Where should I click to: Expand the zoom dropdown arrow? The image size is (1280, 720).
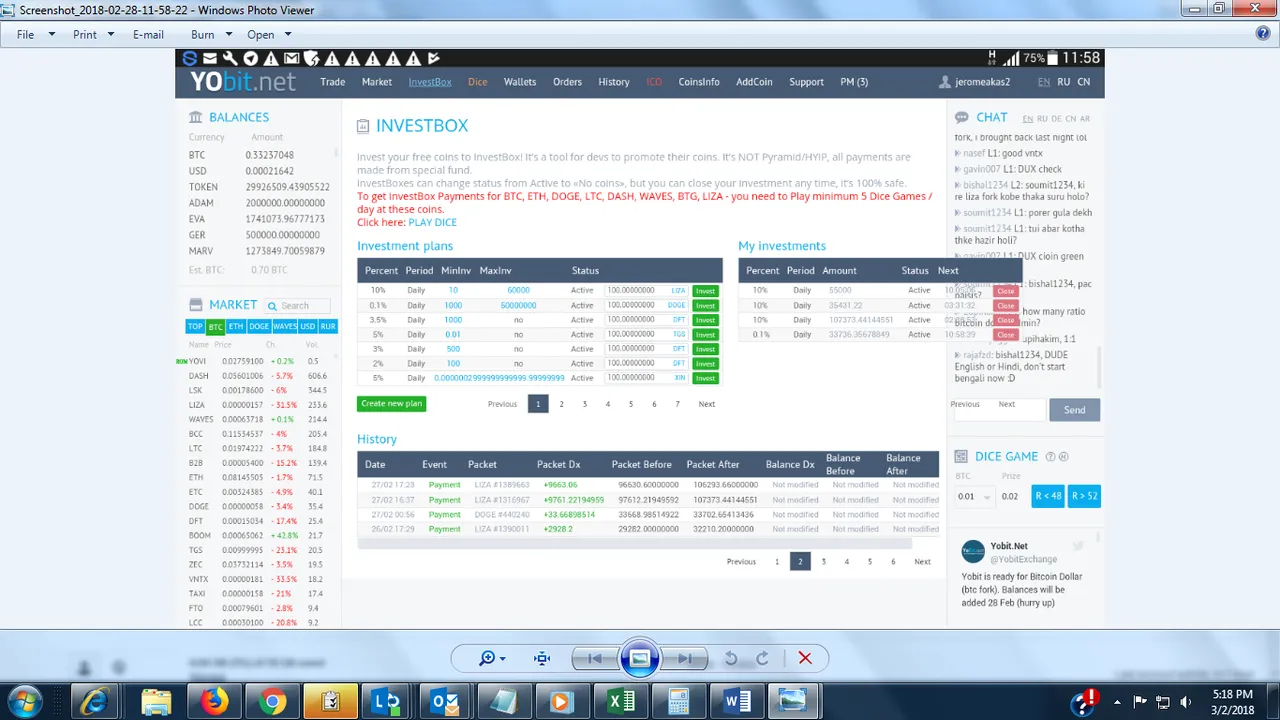(x=502, y=658)
